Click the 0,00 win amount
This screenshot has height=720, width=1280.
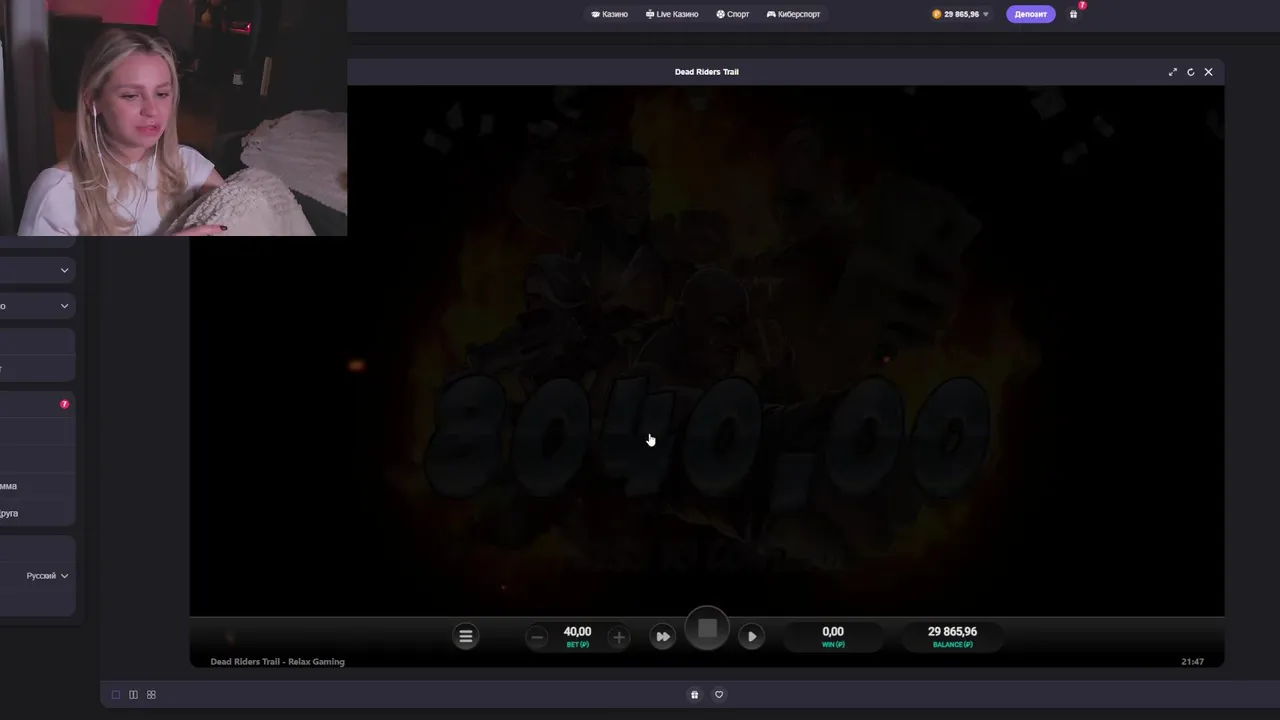833,632
